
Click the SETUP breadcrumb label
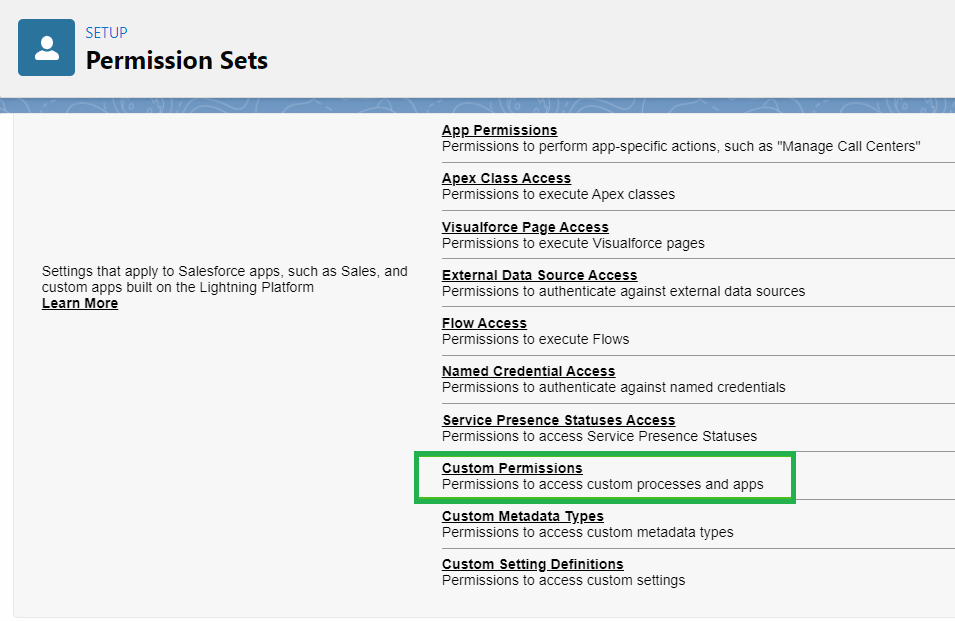point(107,32)
